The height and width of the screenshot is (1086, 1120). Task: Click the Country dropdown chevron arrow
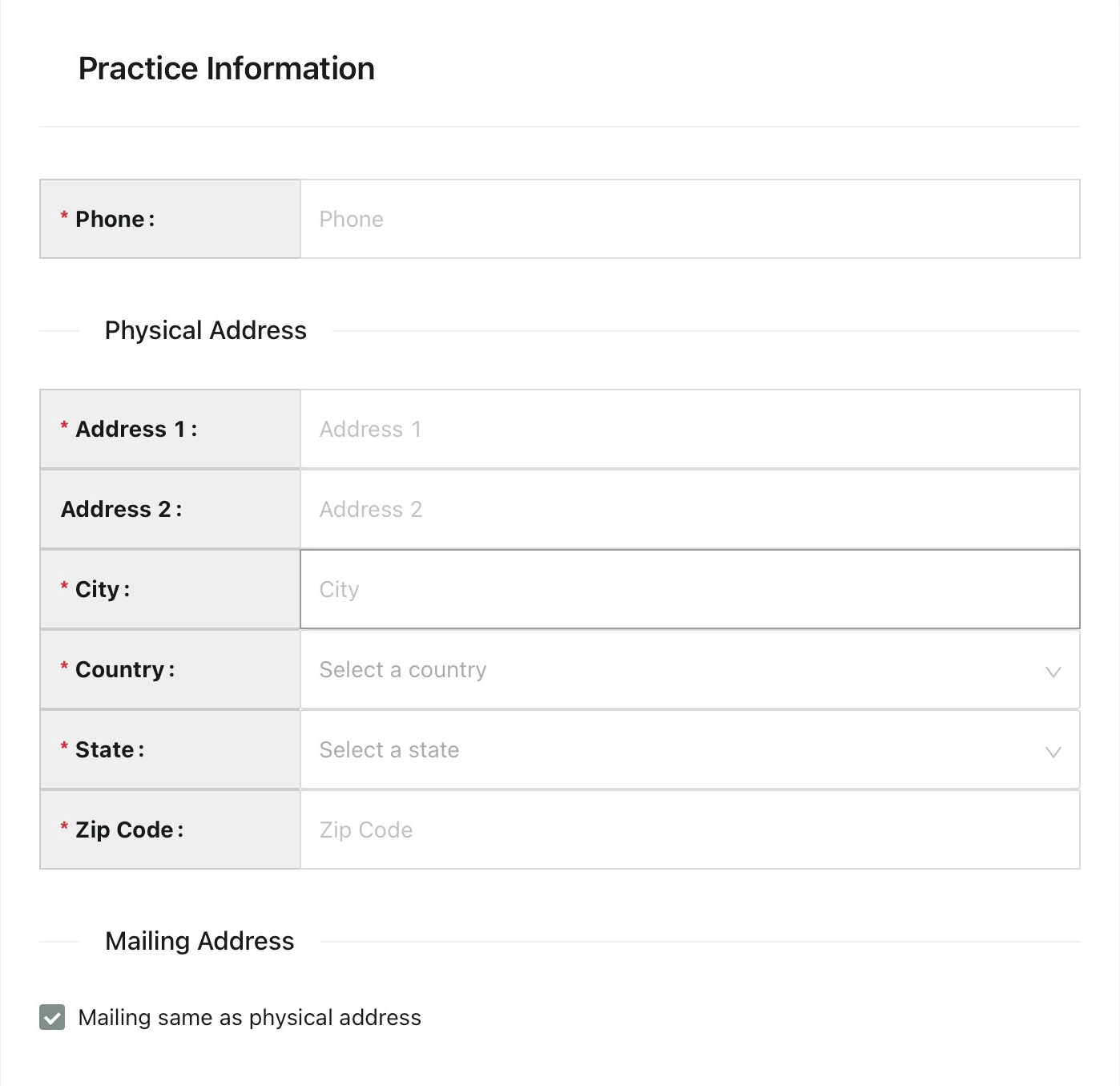point(1053,671)
